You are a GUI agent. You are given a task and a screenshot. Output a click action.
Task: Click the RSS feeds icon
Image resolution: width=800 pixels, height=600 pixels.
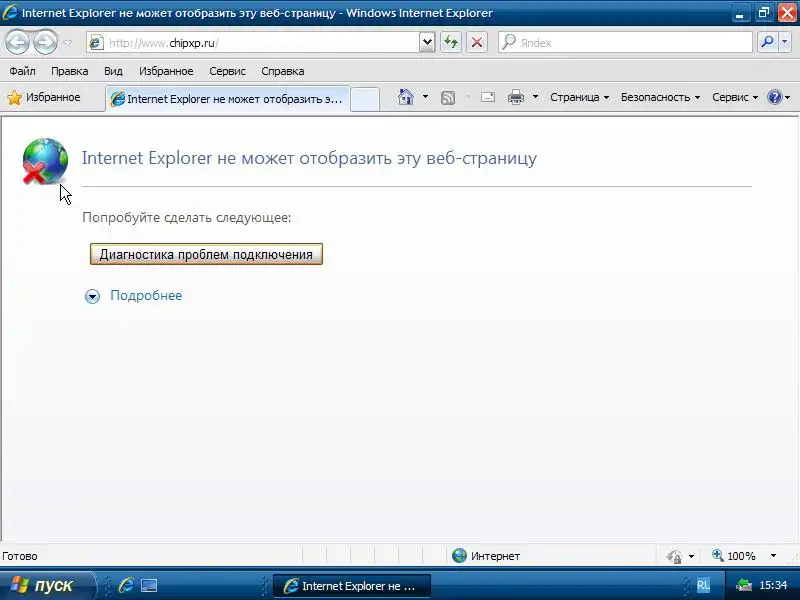pos(447,97)
